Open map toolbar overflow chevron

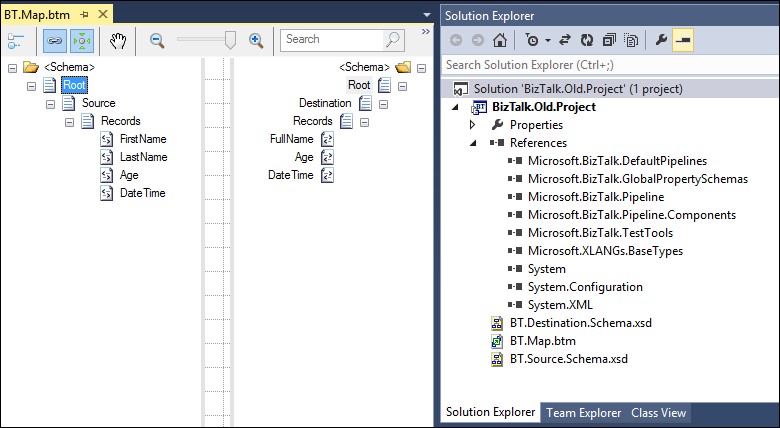pyautogui.click(x=425, y=32)
